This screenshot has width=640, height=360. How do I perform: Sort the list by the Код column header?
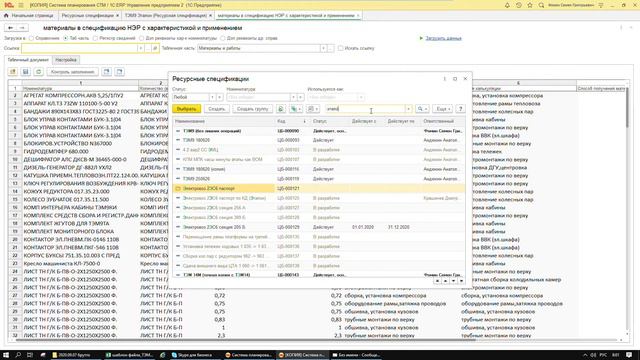pos(291,121)
